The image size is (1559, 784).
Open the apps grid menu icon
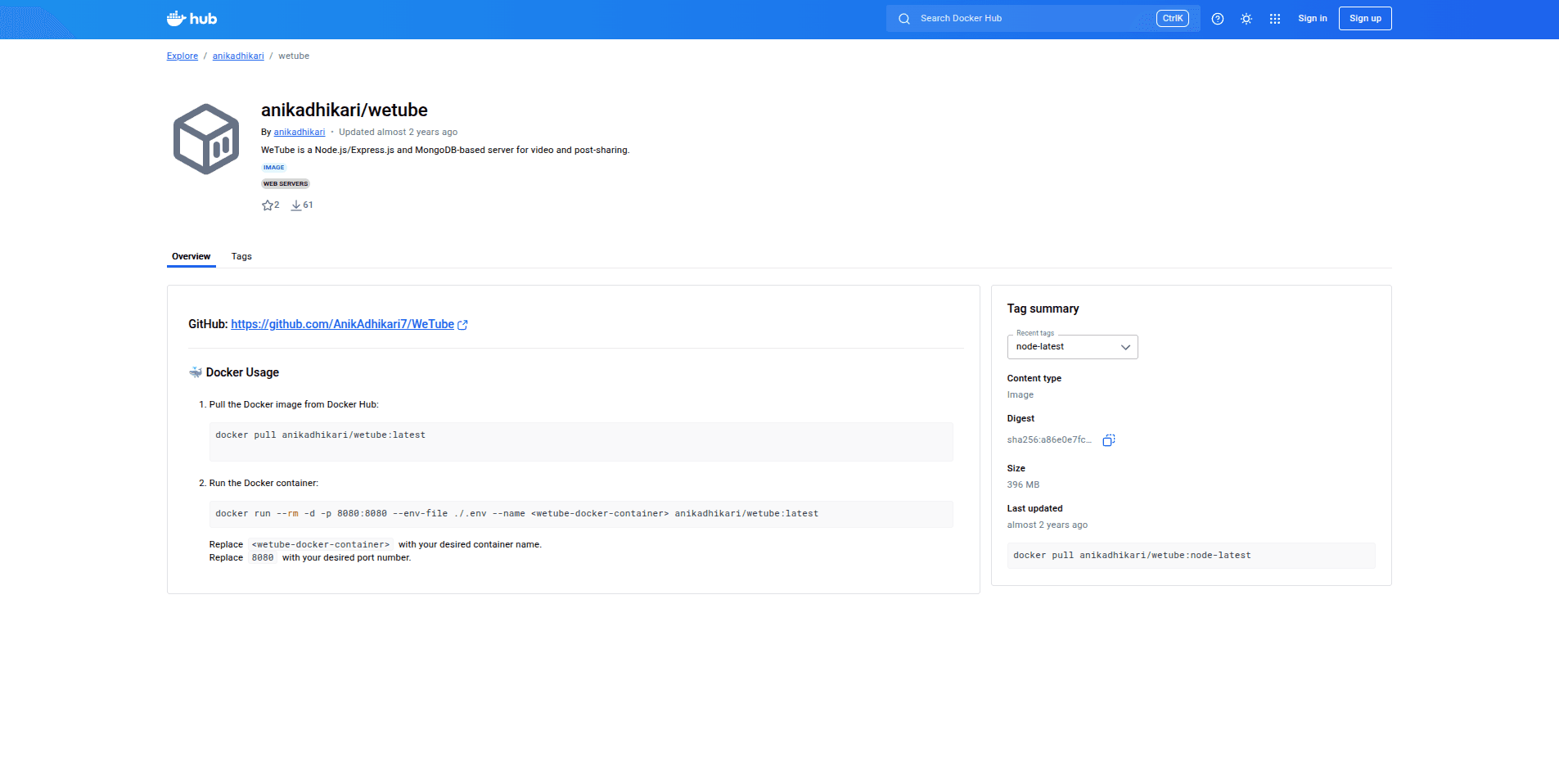(x=1275, y=19)
